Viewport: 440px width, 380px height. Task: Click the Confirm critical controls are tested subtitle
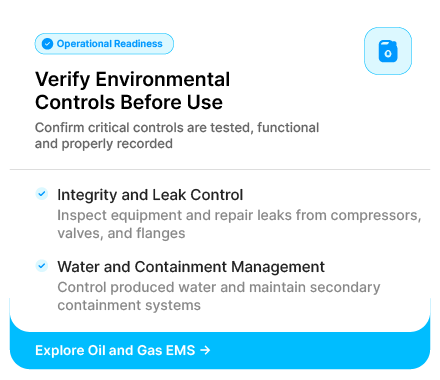click(x=177, y=136)
